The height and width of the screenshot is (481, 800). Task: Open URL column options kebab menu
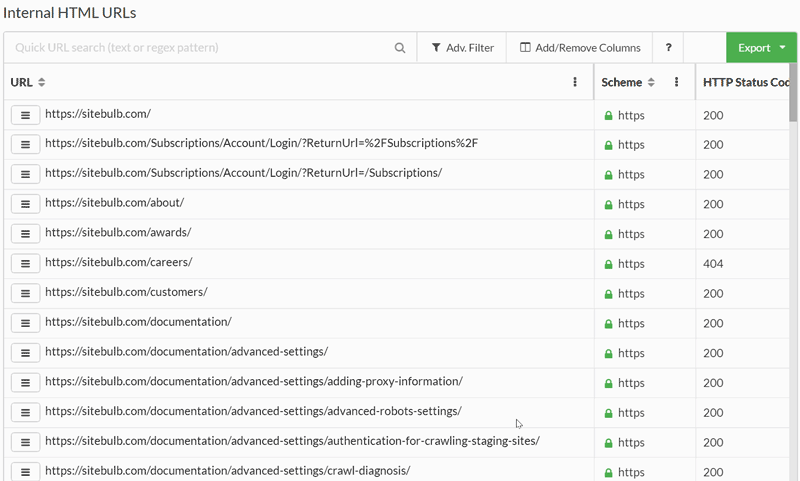click(575, 82)
